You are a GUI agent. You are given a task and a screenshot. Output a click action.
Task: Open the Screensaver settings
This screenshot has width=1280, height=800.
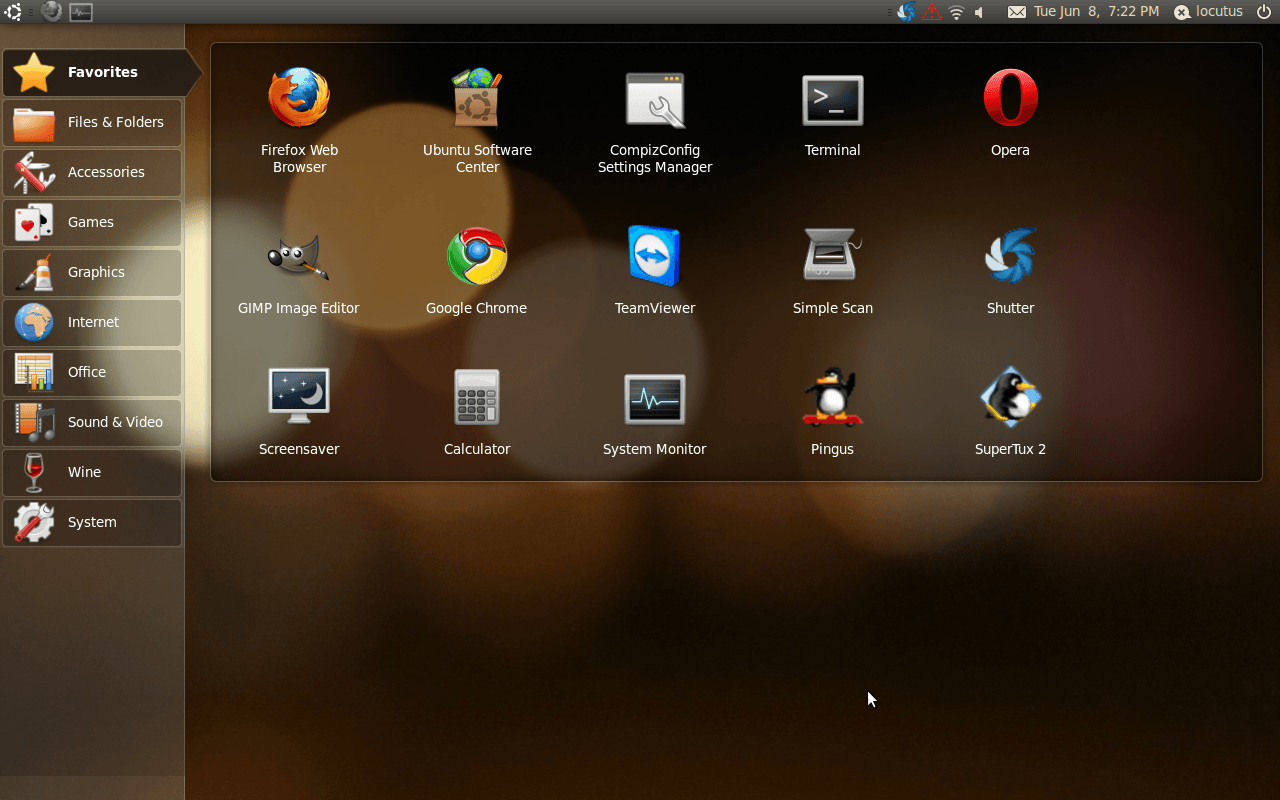tap(299, 411)
